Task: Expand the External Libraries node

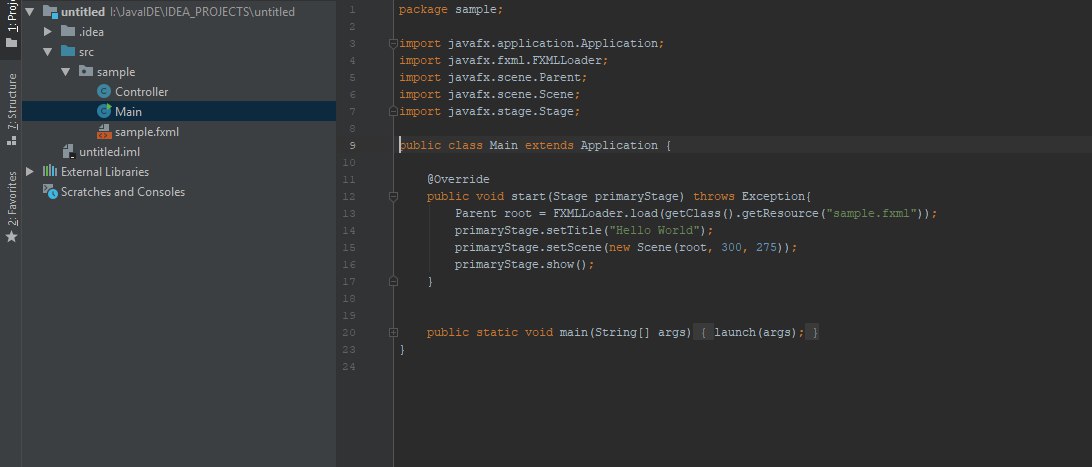Action: click(x=29, y=172)
